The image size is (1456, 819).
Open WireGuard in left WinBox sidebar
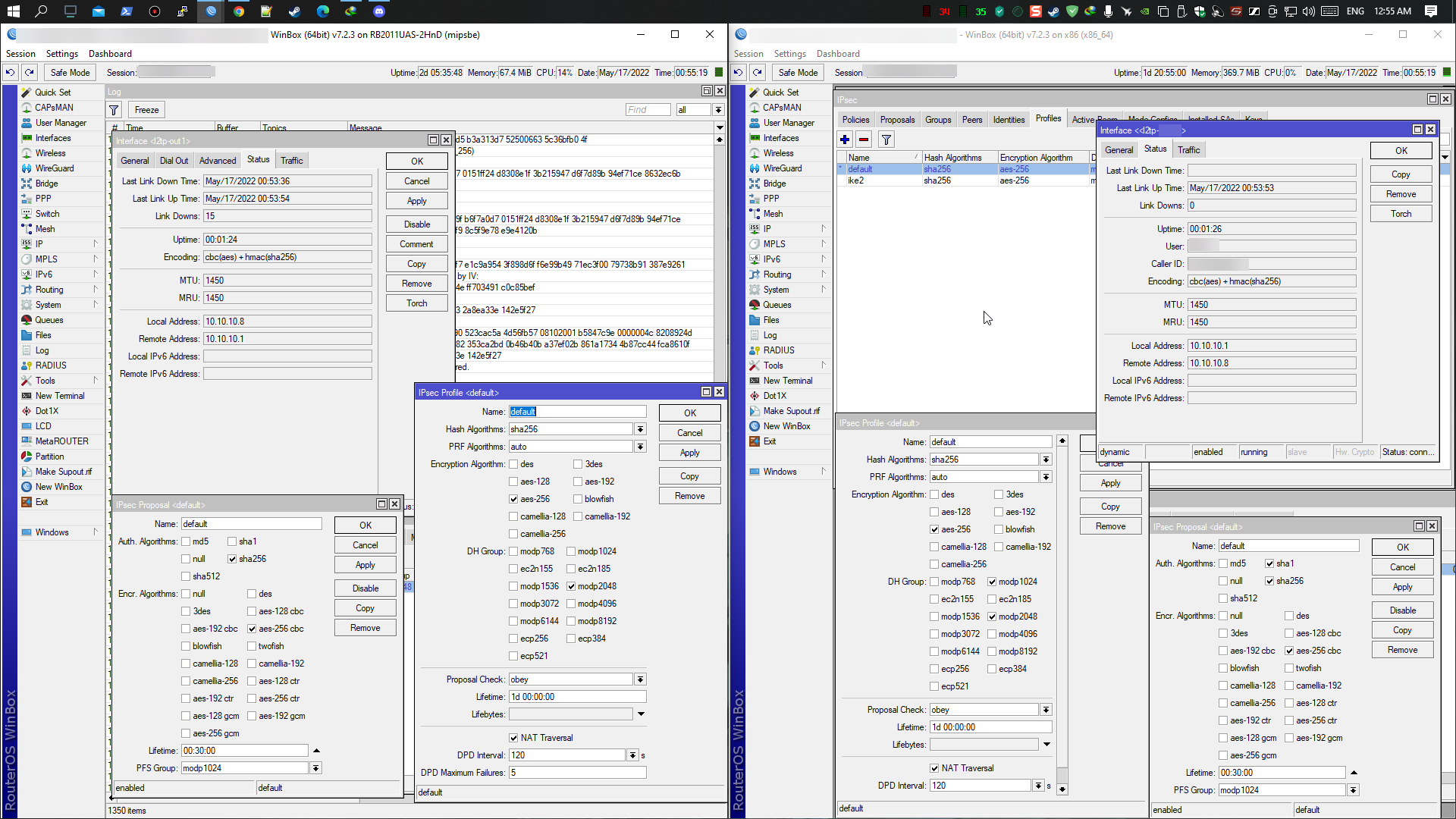55,168
